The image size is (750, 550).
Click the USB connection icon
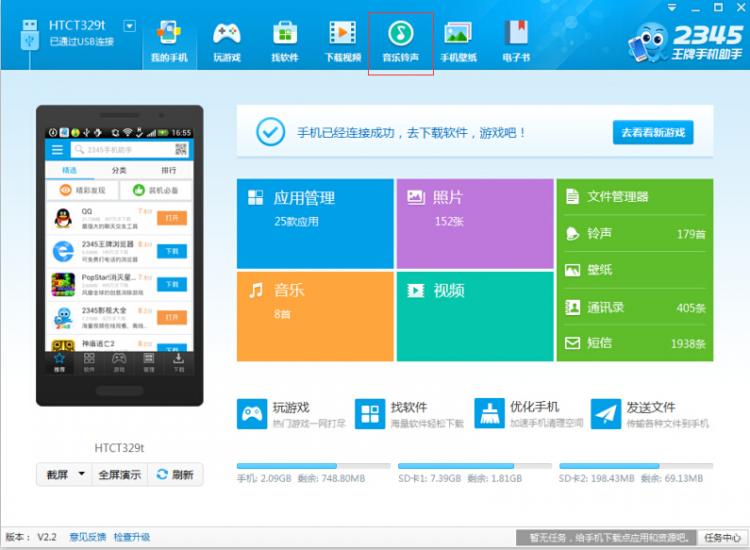tap(30, 35)
